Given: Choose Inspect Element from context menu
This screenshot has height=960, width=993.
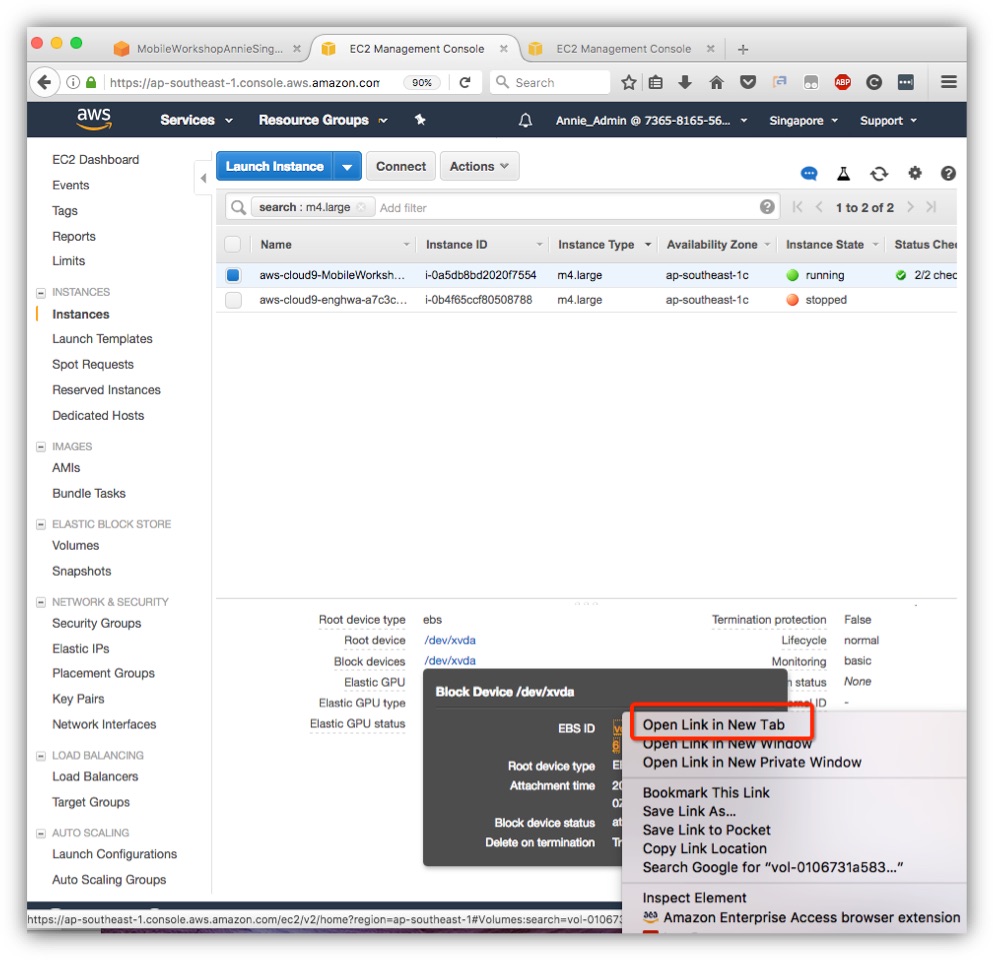Looking at the screenshot, I should (694, 897).
